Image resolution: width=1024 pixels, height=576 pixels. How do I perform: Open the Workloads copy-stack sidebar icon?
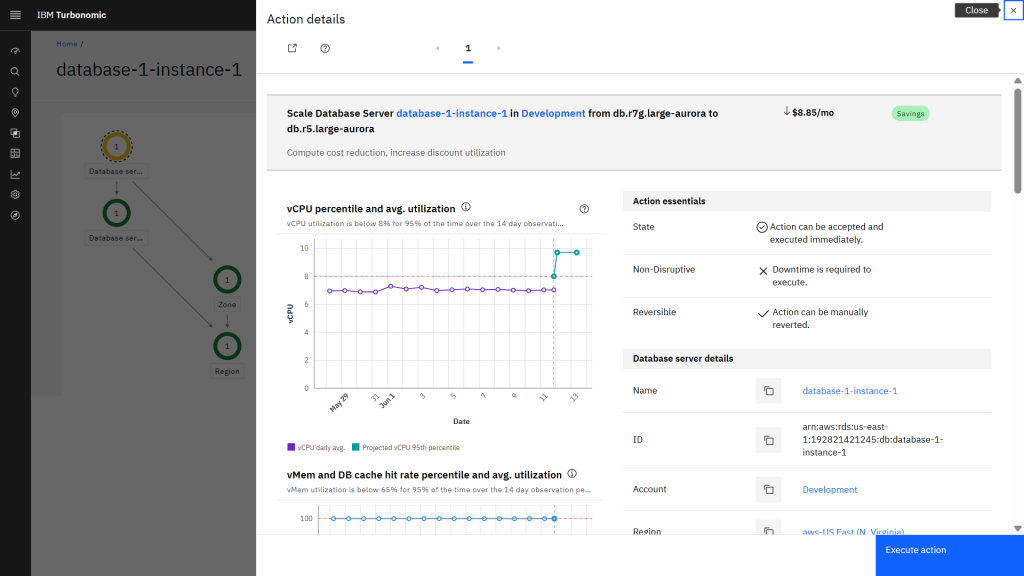[x=15, y=133]
